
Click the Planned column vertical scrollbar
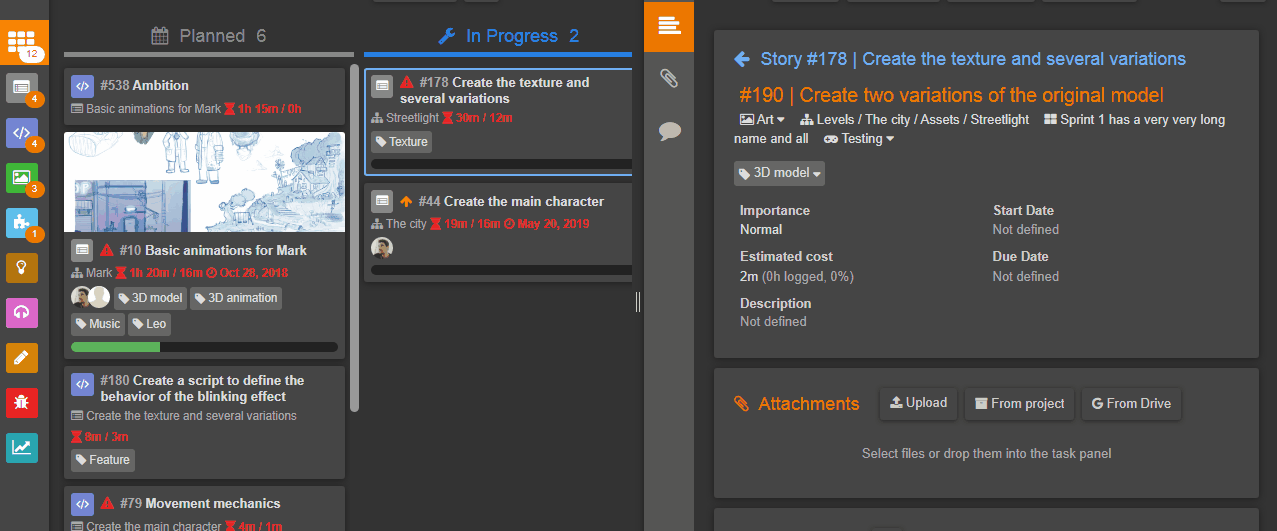point(354,240)
